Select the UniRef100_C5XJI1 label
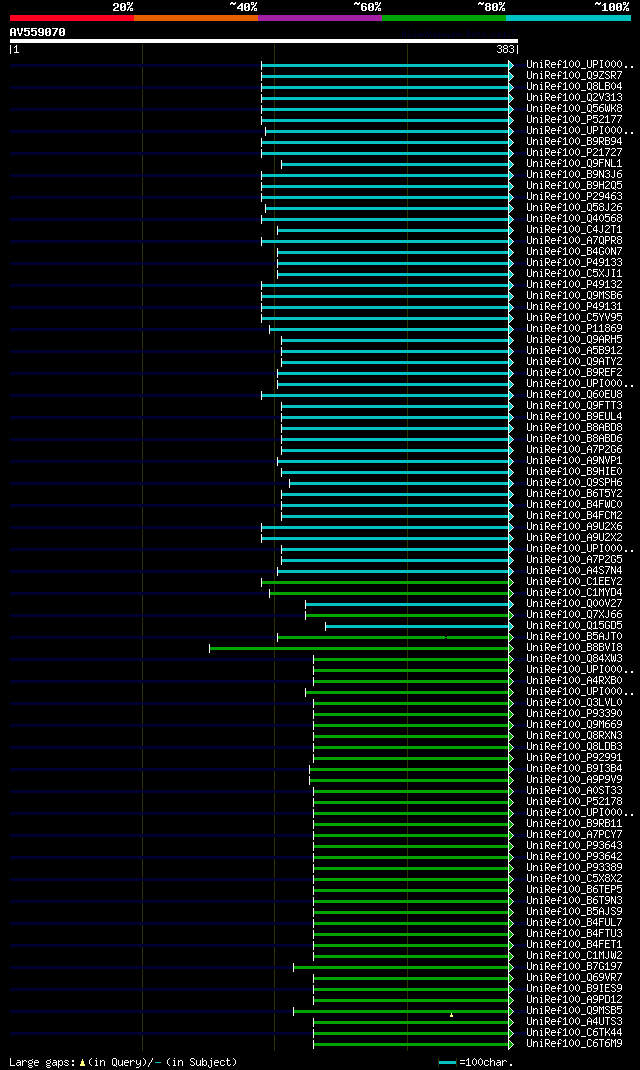Viewport: 640px width, 1070px height. pos(574,274)
